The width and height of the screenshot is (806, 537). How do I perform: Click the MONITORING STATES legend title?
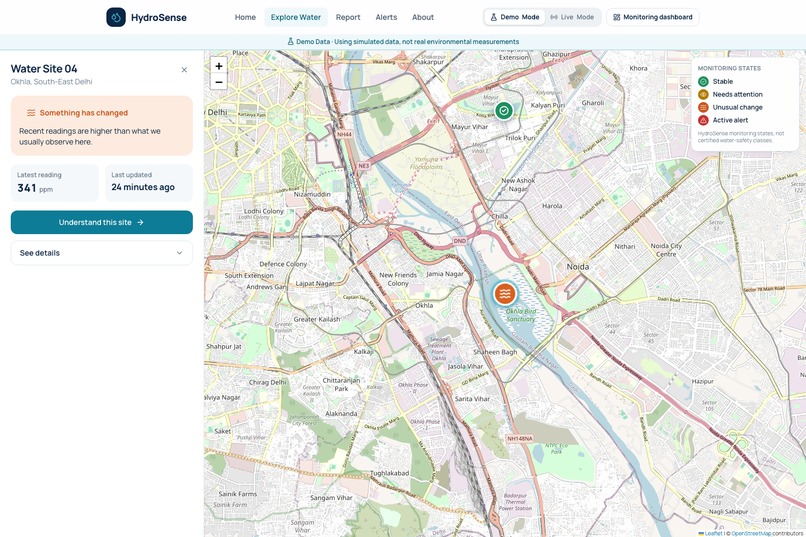point(729,68)
